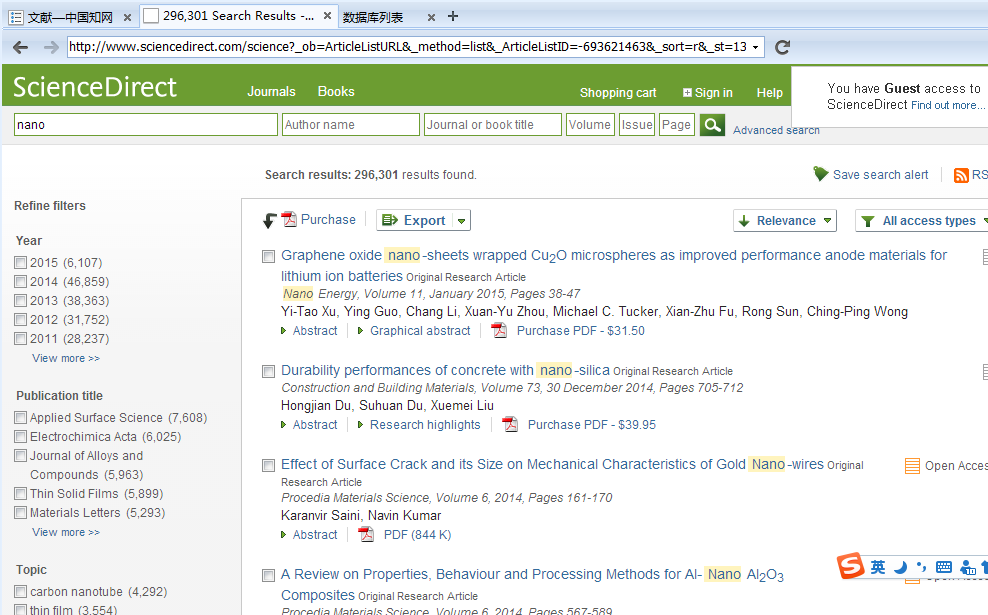Viewport: 988px width, 615px height.
Task: Tick the 2013 year filter checkbox
Action: 21,301
